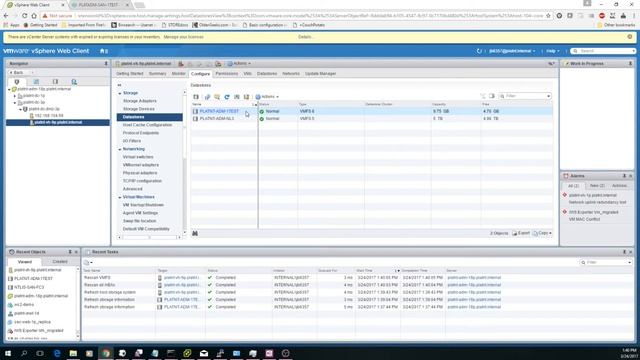Image resolution: width=640 pixels, height=360 pixels.
Task: Click the Recent Tasks Filter field
Action: click(605, 262)
